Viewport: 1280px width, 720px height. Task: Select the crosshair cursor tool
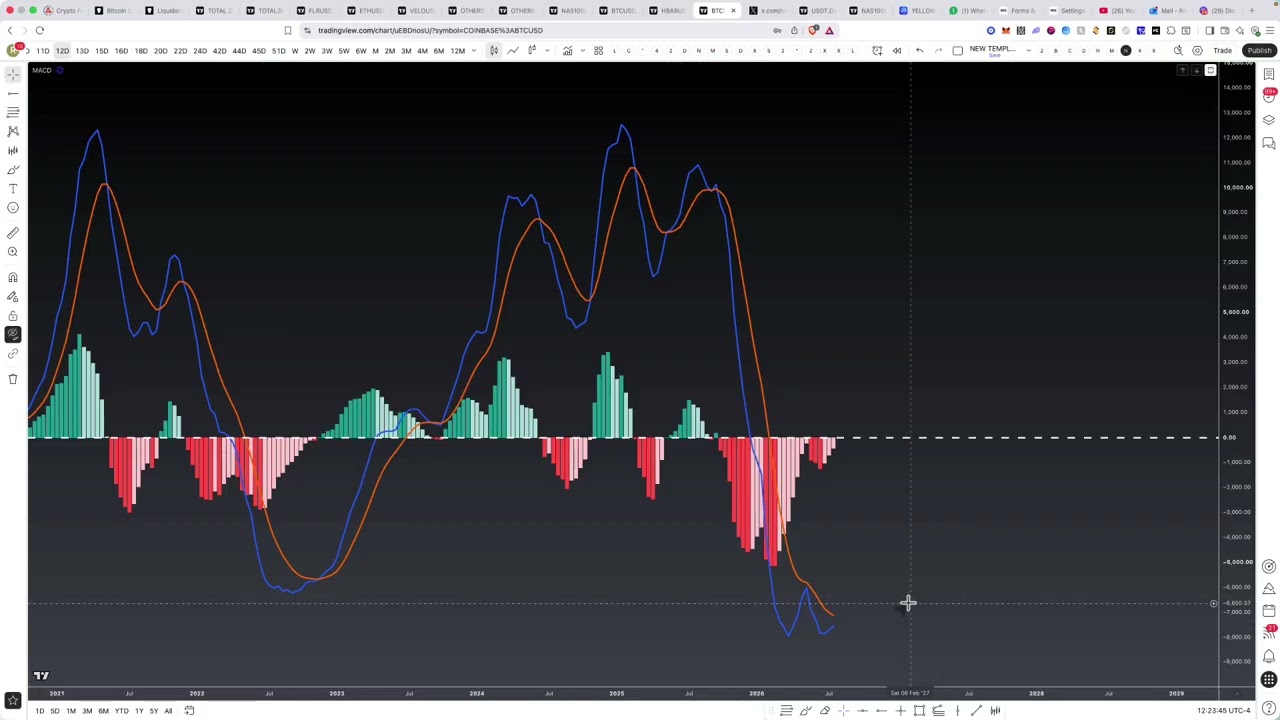click(x=13, y=74)
